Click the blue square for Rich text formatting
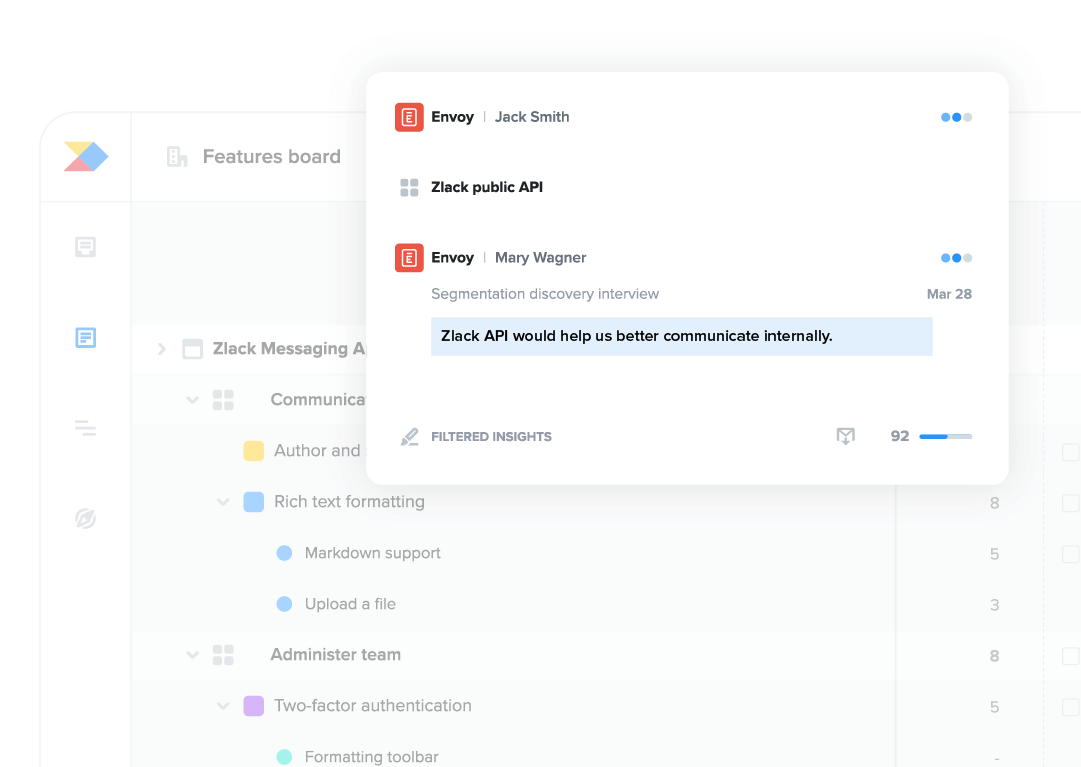The height and width of the screenshot is (767, 1081). click(254, 502)
